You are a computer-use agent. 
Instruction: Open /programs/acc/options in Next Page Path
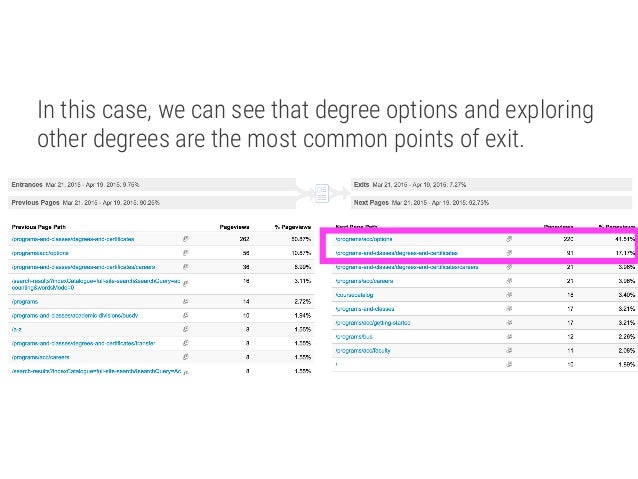pos(364,239)
